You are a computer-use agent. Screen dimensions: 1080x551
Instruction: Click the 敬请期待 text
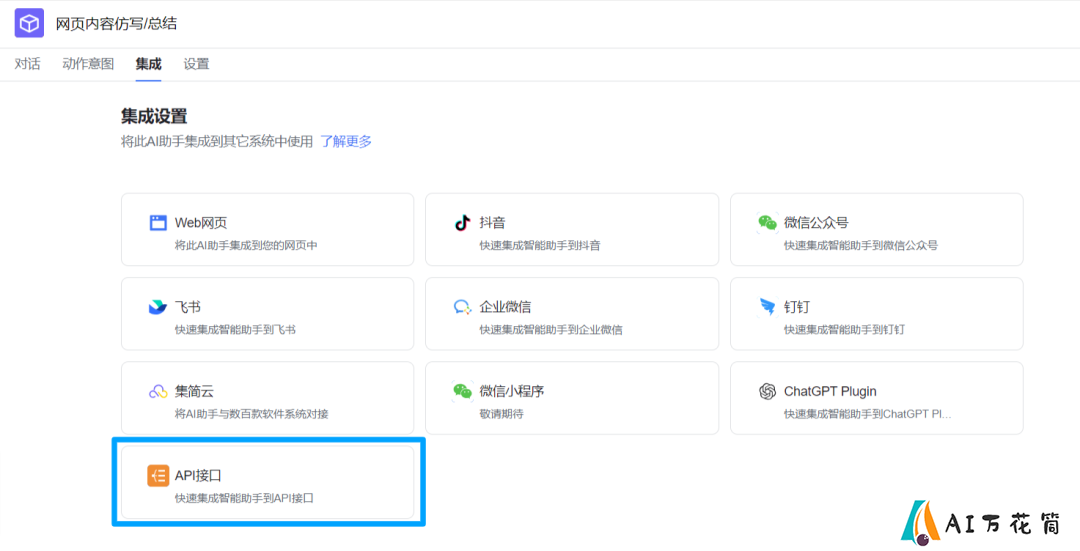(501, 414)
